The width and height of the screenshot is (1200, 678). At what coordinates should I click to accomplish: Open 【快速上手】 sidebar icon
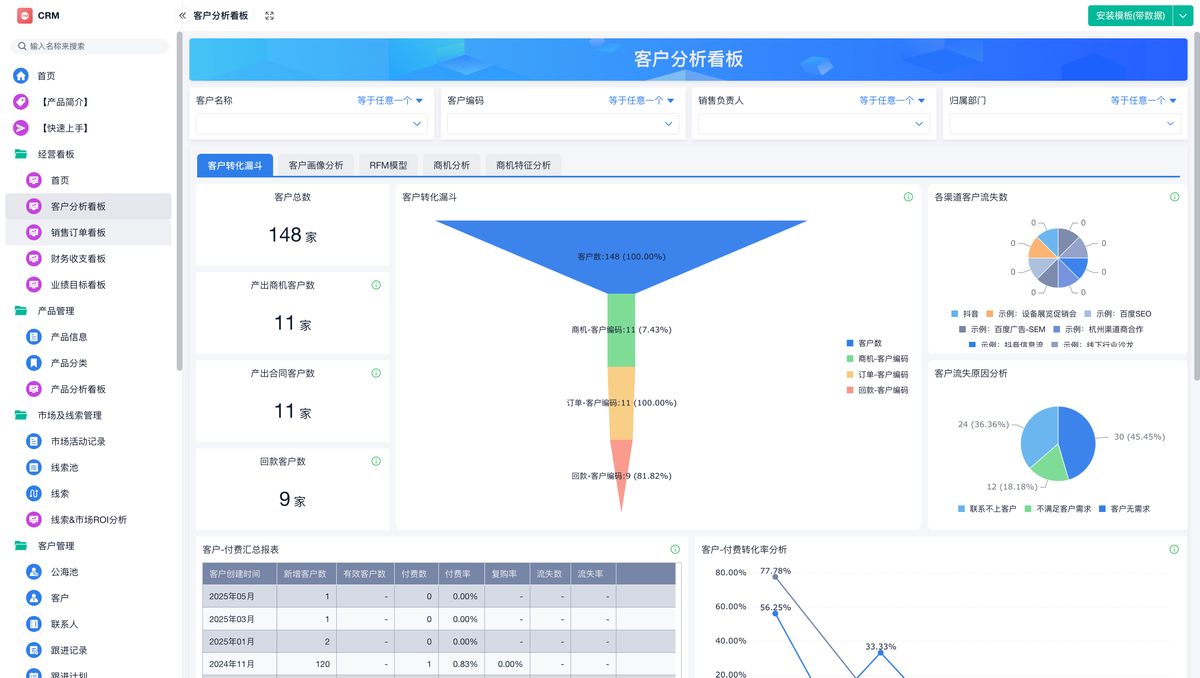point(21,128)
